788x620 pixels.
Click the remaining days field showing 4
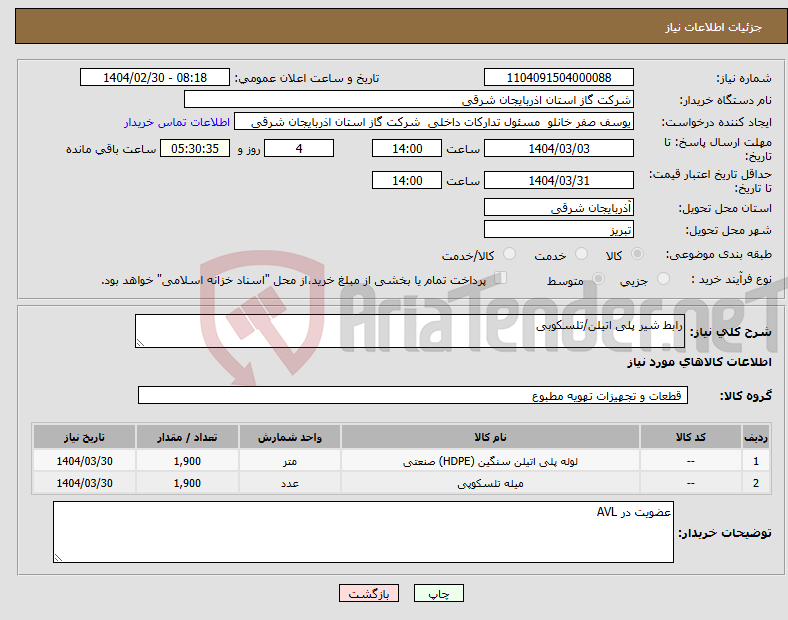pyautogui.click(x=299, y=148)
